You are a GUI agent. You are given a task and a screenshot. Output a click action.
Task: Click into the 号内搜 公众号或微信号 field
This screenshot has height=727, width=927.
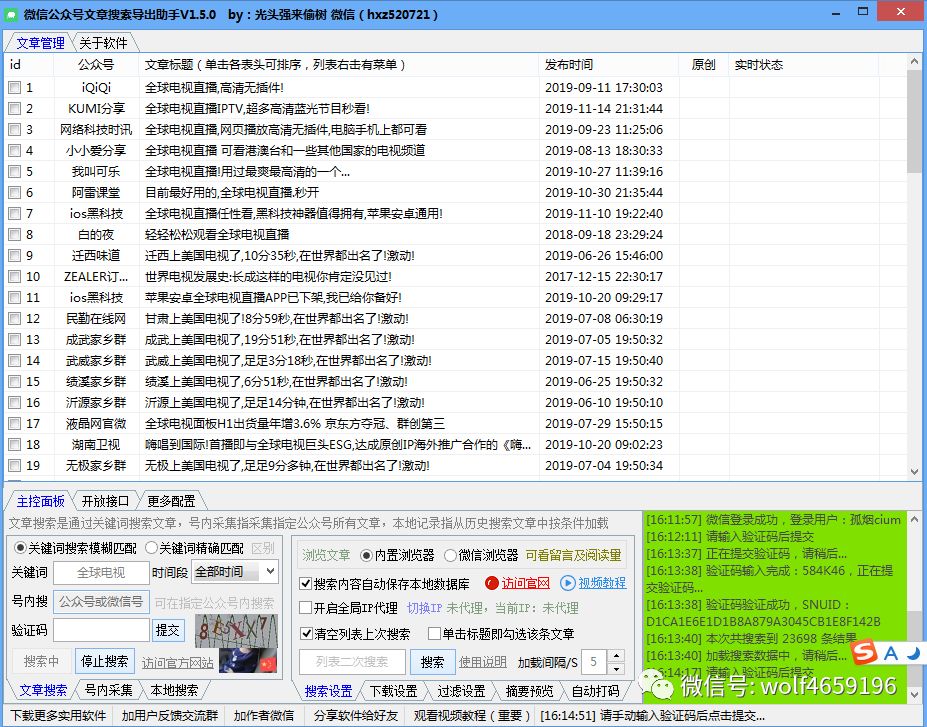pyautogui.click(x=101, y=602)
